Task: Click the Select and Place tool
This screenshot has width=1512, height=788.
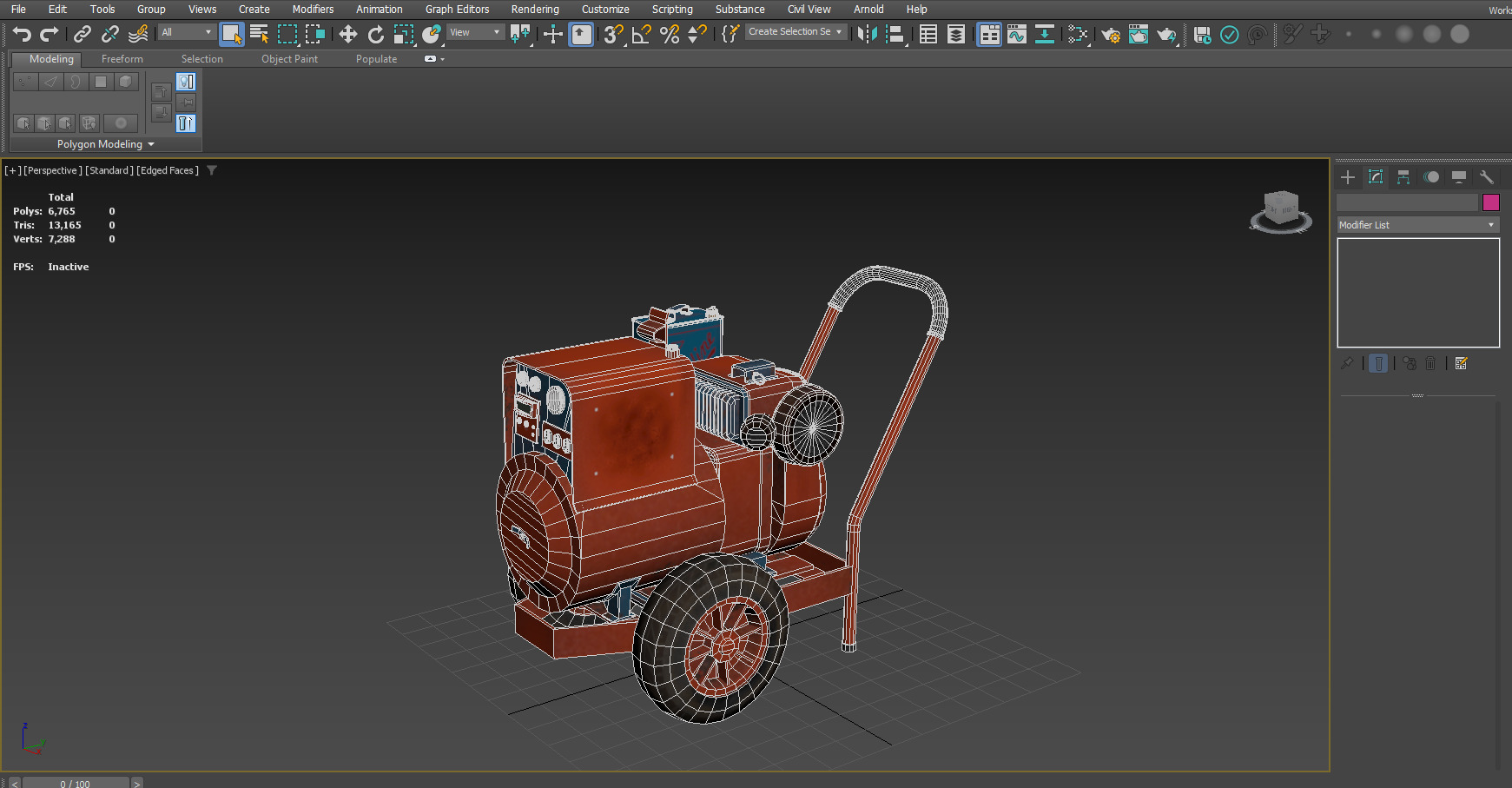Action: (x=431, y=34)
